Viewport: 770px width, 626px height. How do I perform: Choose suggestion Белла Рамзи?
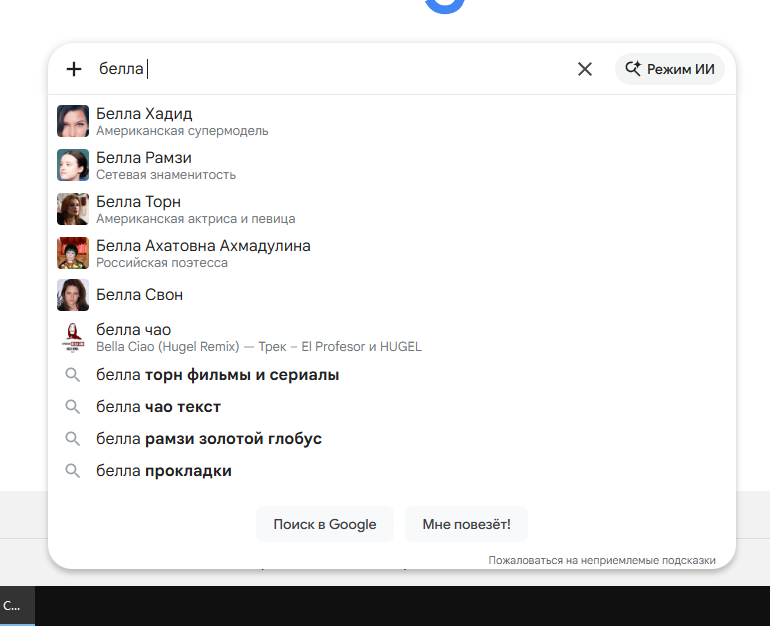(392, 165)
